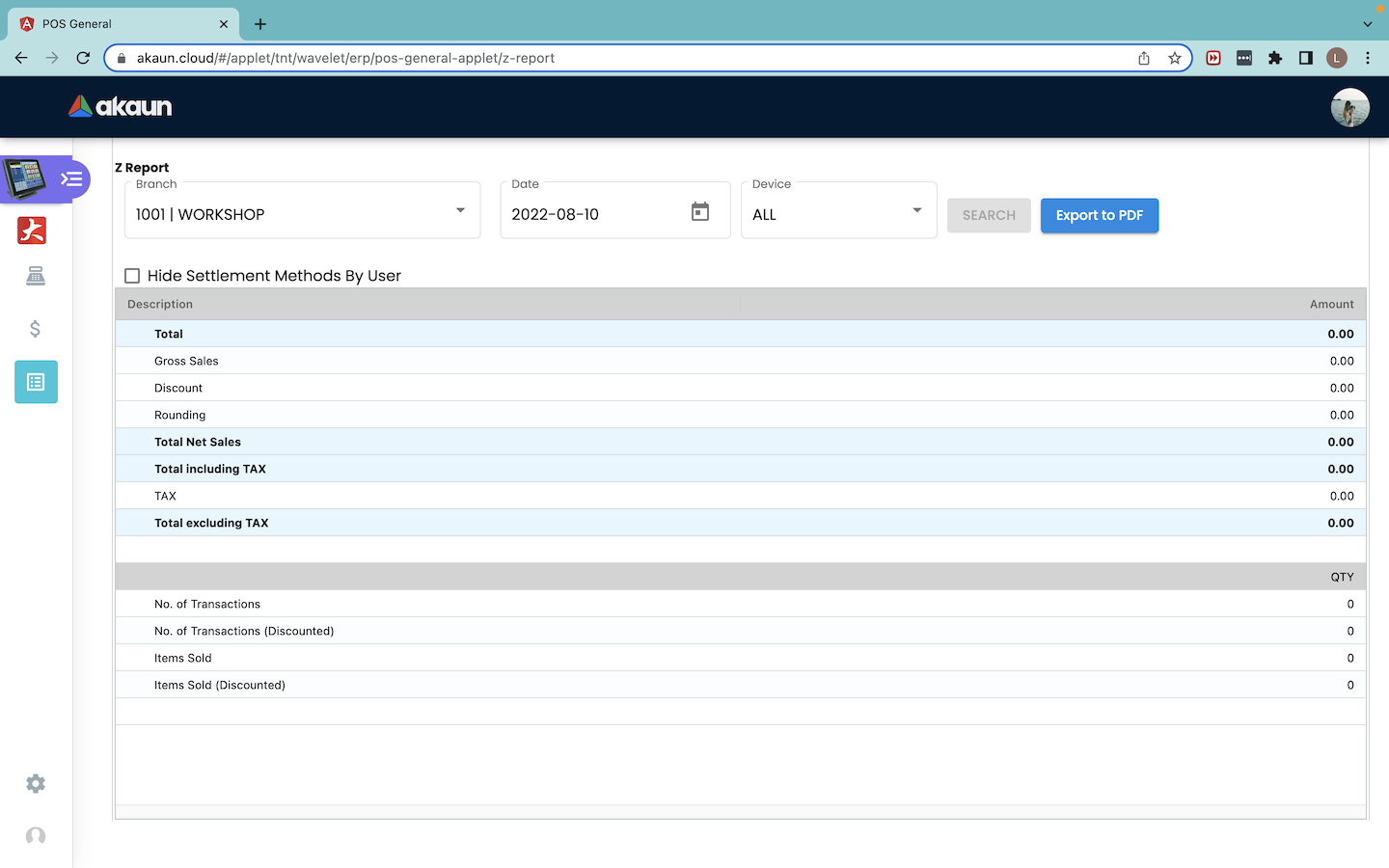
Task: Click Export to PDF button
Action: click(x=1099, y=215)
